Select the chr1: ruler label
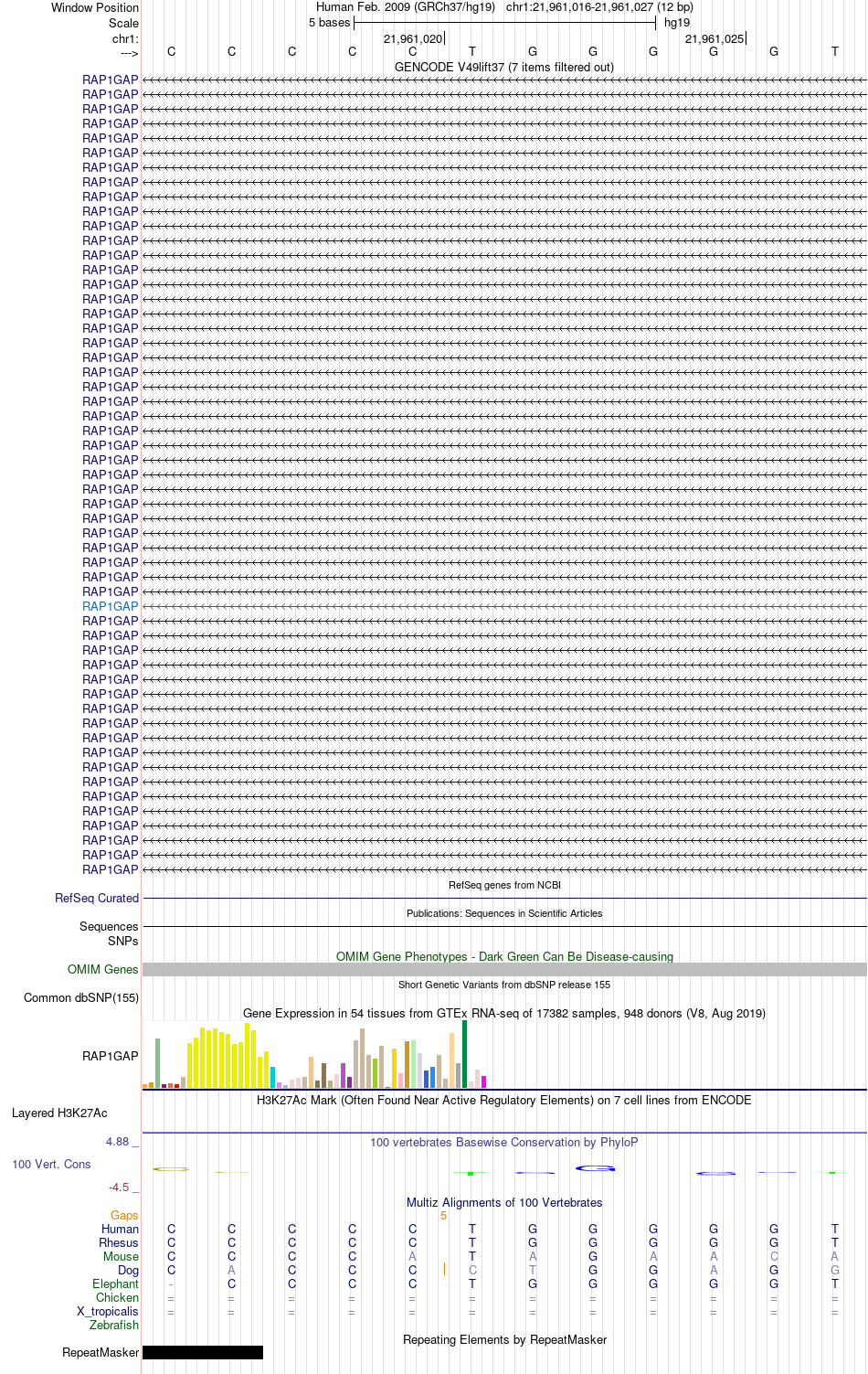The width and height of the screenshot is (868, 1374). pos(125,38)
